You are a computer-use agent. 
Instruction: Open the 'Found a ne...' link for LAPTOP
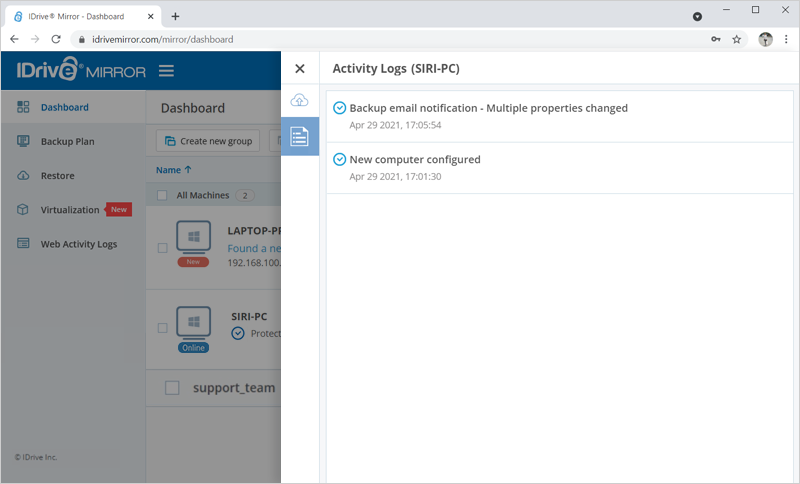tap(254, 248)
